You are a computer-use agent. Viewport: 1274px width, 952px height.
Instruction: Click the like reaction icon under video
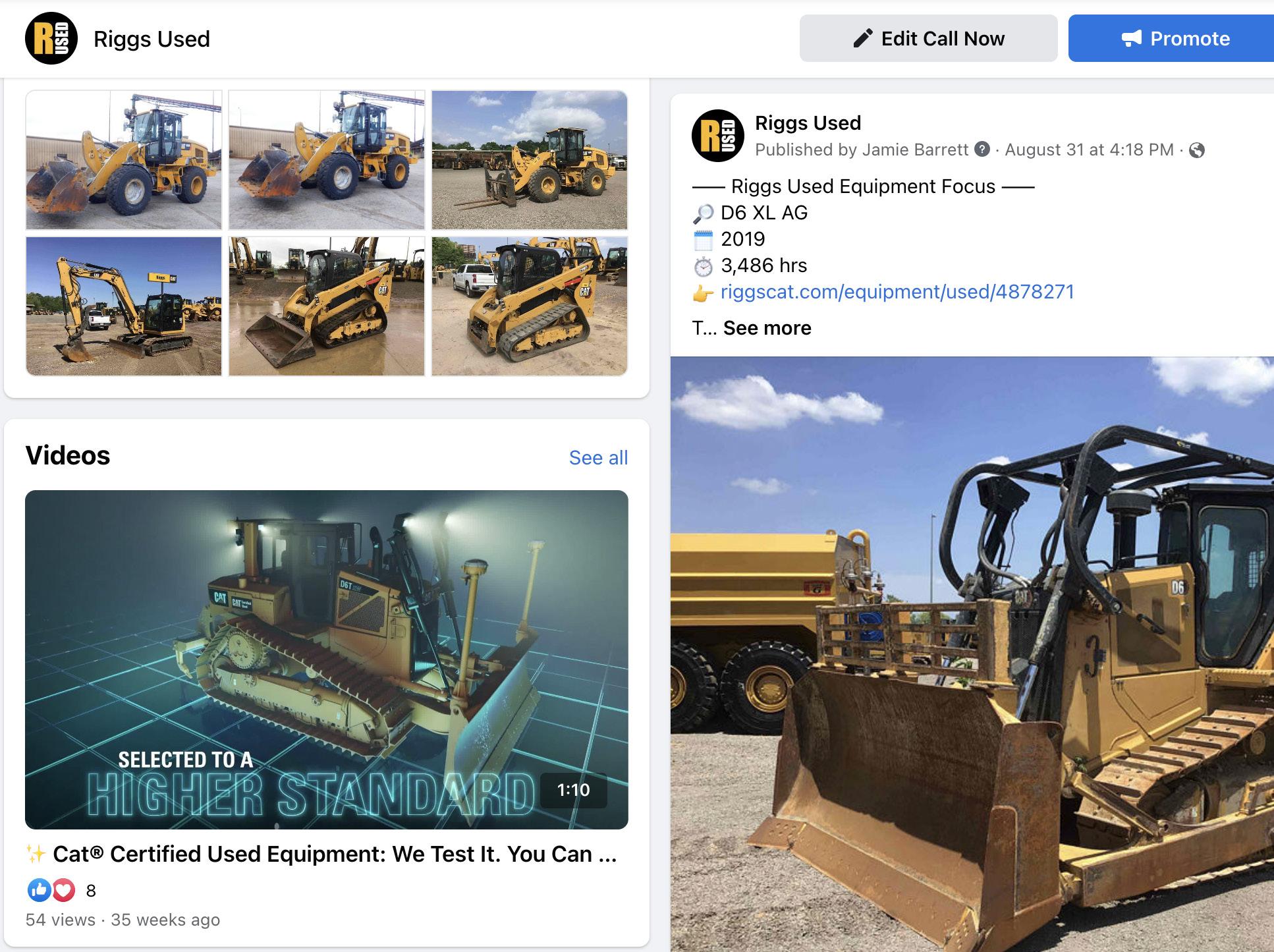(38, 891)
